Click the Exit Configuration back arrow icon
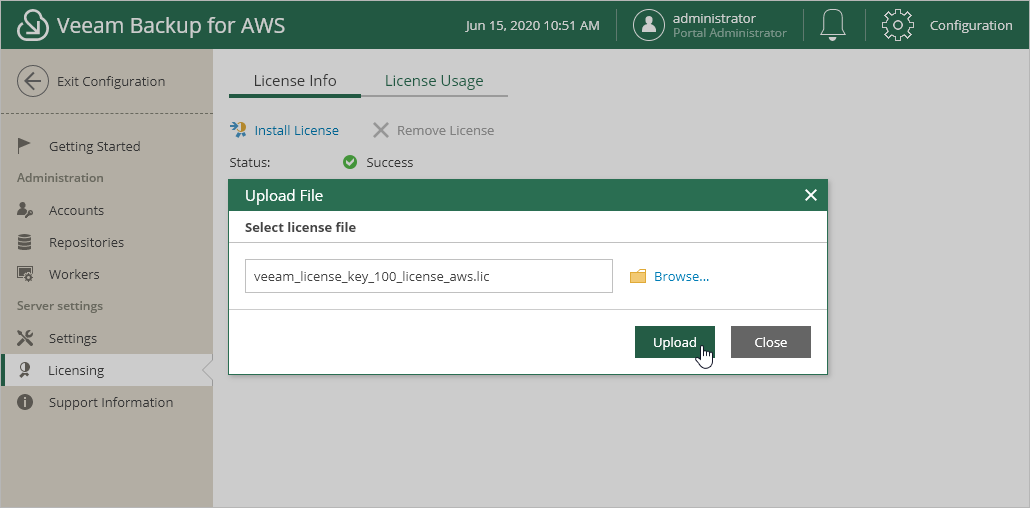This screenshot has height=508, width=1030. pos(33,81)
